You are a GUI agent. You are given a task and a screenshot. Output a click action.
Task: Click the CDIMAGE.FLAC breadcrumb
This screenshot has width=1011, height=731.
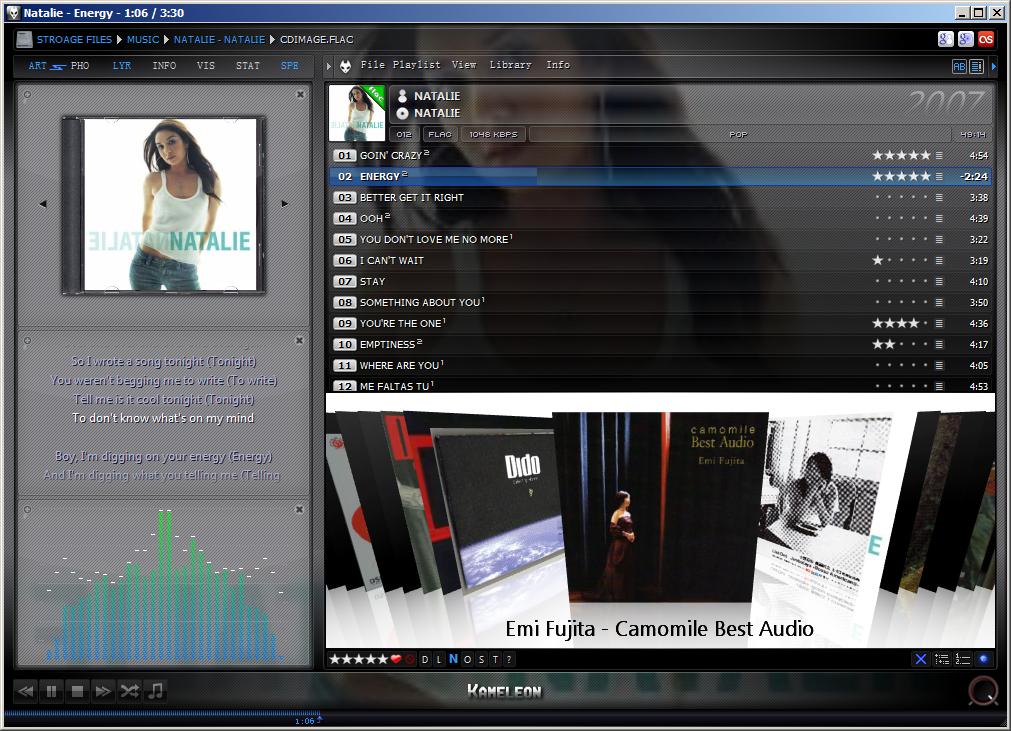click(x=317, y=39)
